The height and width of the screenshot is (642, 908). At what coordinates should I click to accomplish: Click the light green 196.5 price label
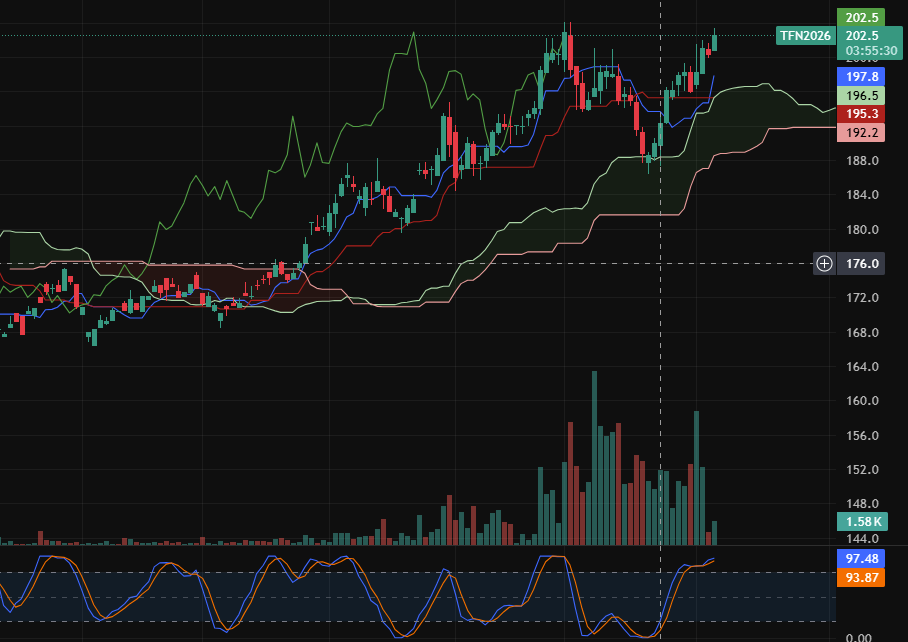pos(861,95)
